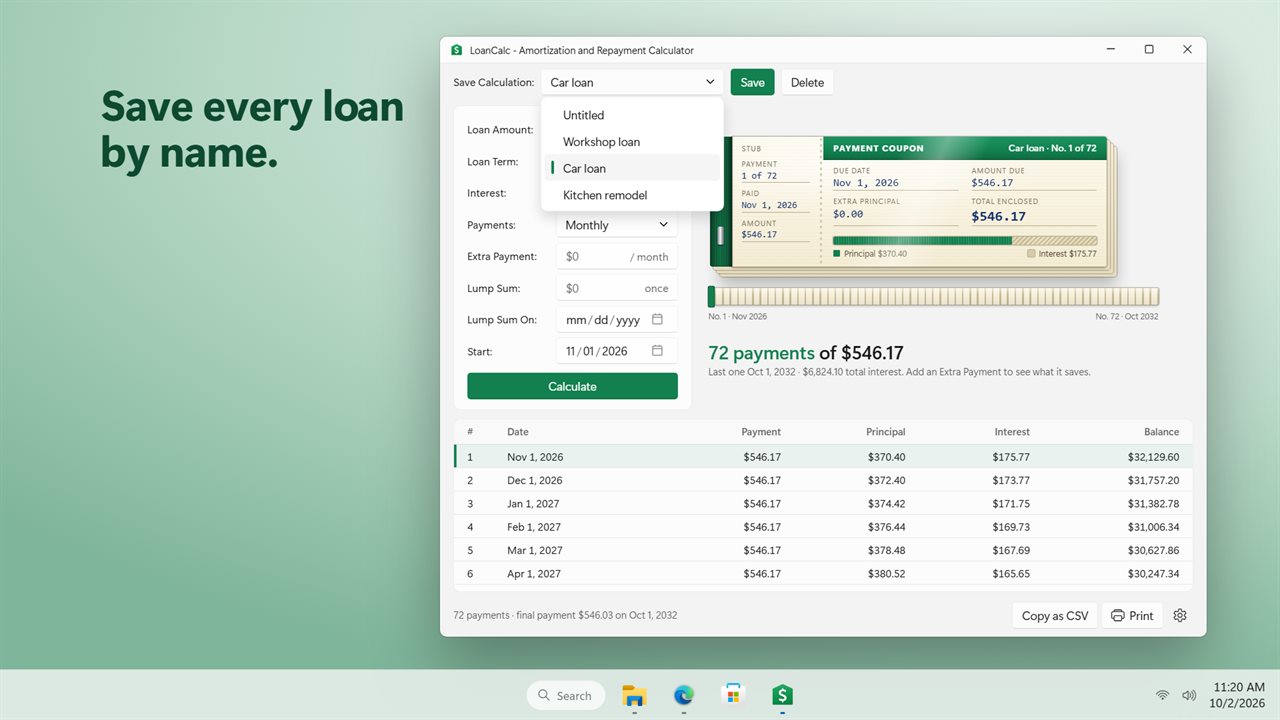Open the calendar picker for Lump Sum On
Screen dimensions: 1280x720
[657, 320]
